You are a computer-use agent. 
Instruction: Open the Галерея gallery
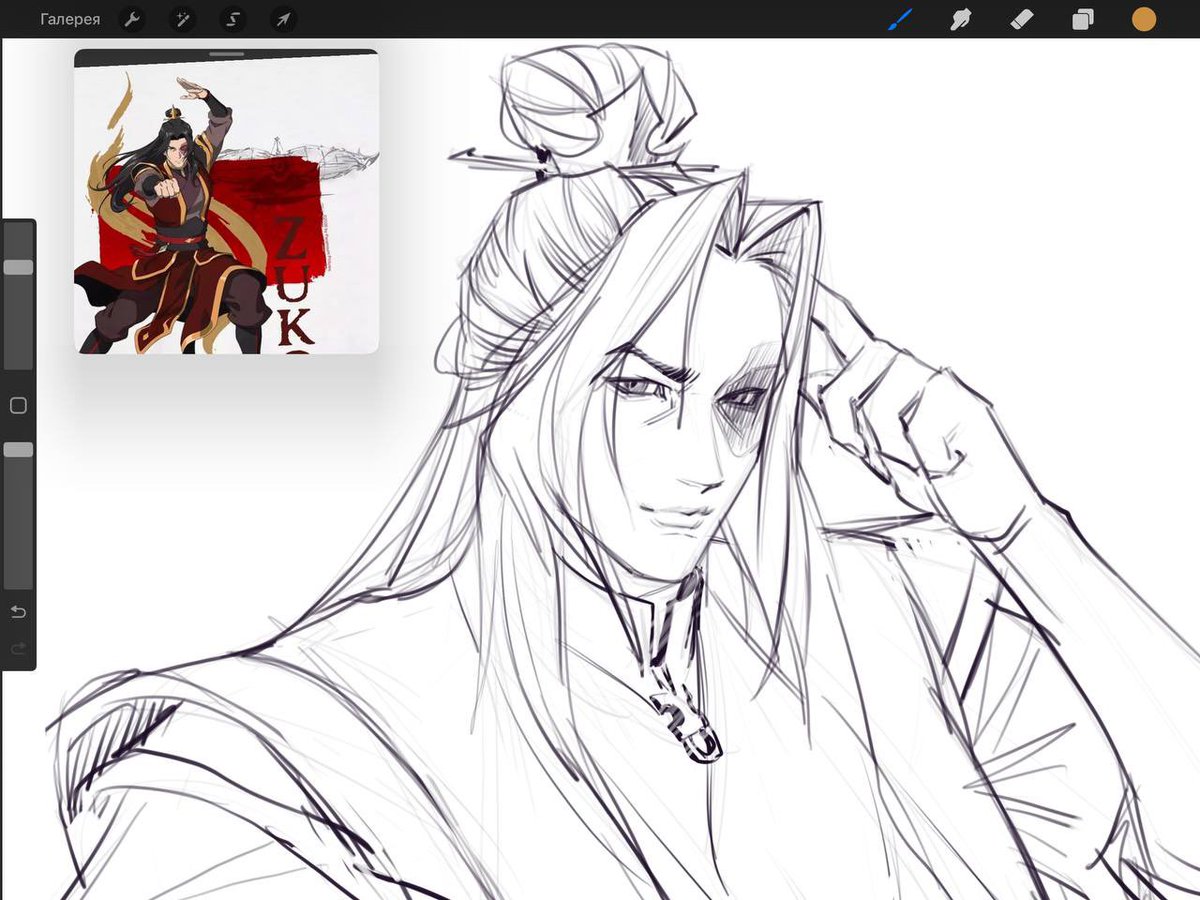70,19
